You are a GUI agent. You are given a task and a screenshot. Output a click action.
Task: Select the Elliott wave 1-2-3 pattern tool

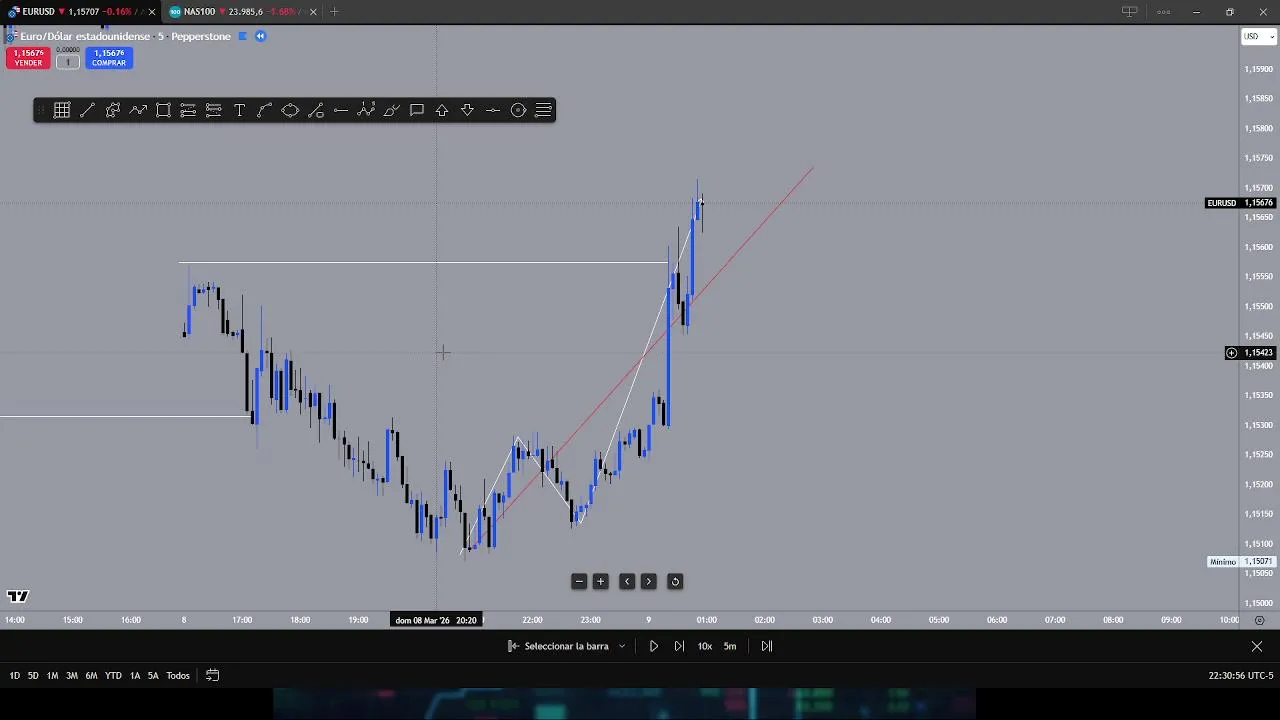366,110
